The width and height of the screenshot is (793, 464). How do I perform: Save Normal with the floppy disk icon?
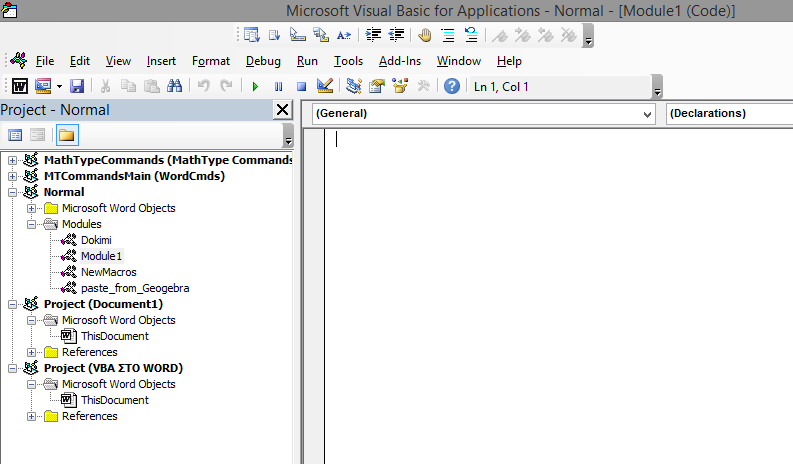77,87
